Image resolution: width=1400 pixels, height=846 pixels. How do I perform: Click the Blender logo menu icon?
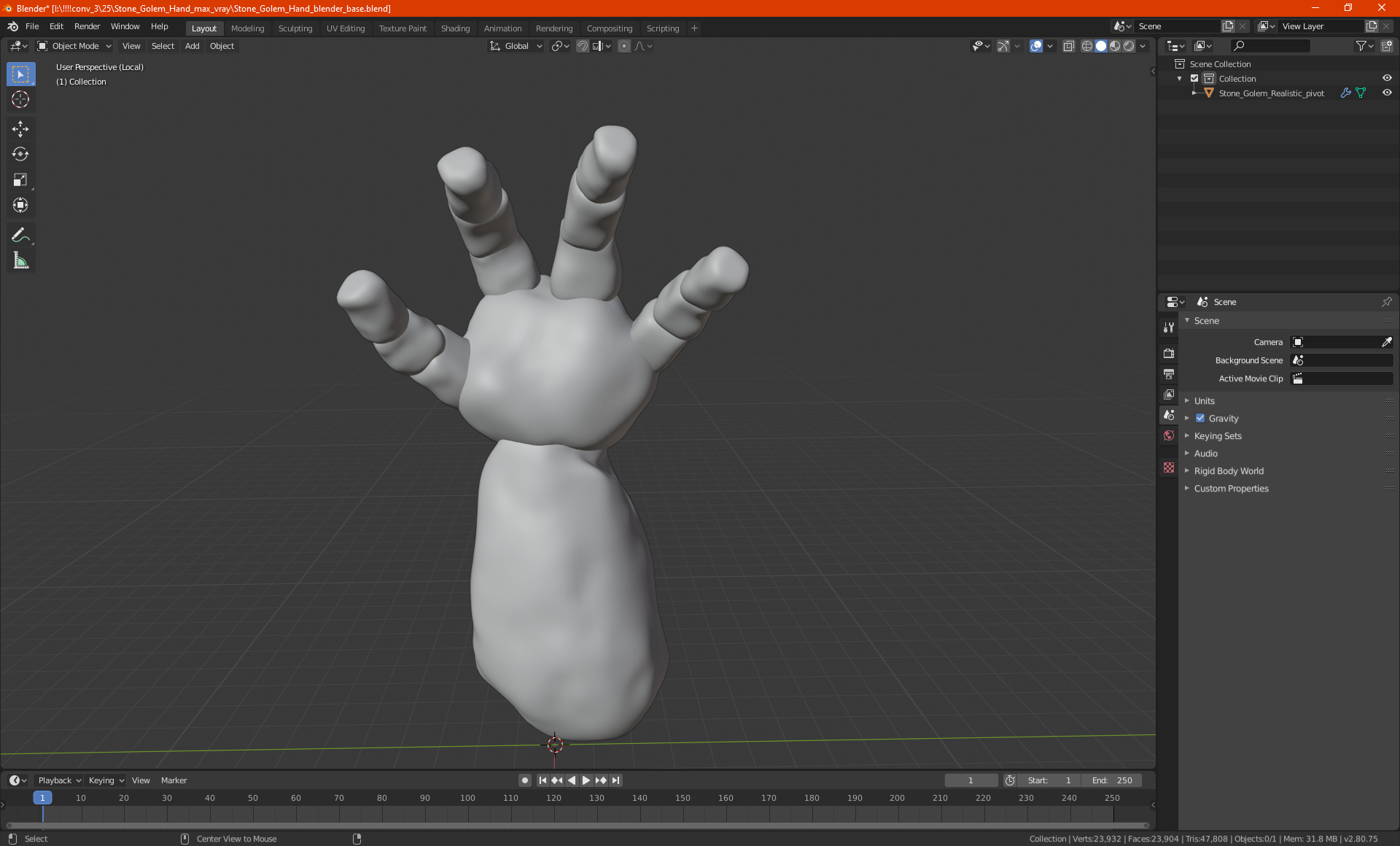(12, 26)
